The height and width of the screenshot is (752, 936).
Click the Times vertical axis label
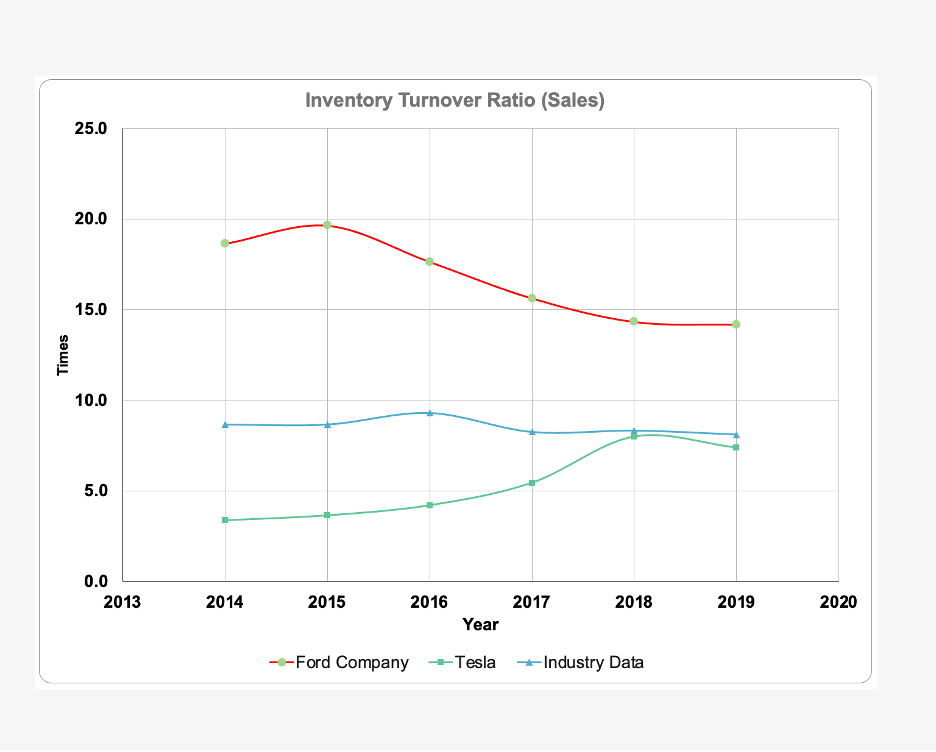63,353
